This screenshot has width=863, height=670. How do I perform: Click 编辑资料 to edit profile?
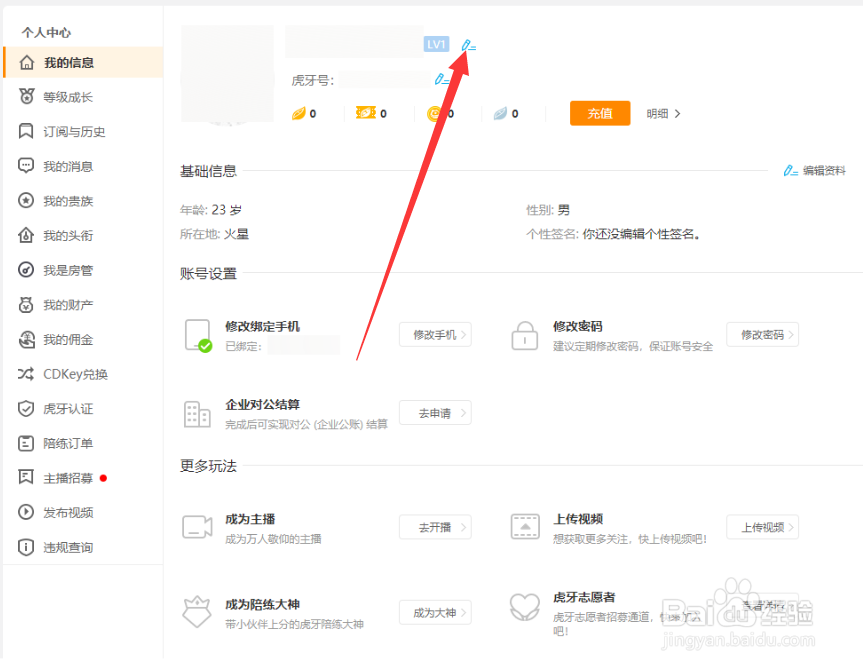pos(815,171)
